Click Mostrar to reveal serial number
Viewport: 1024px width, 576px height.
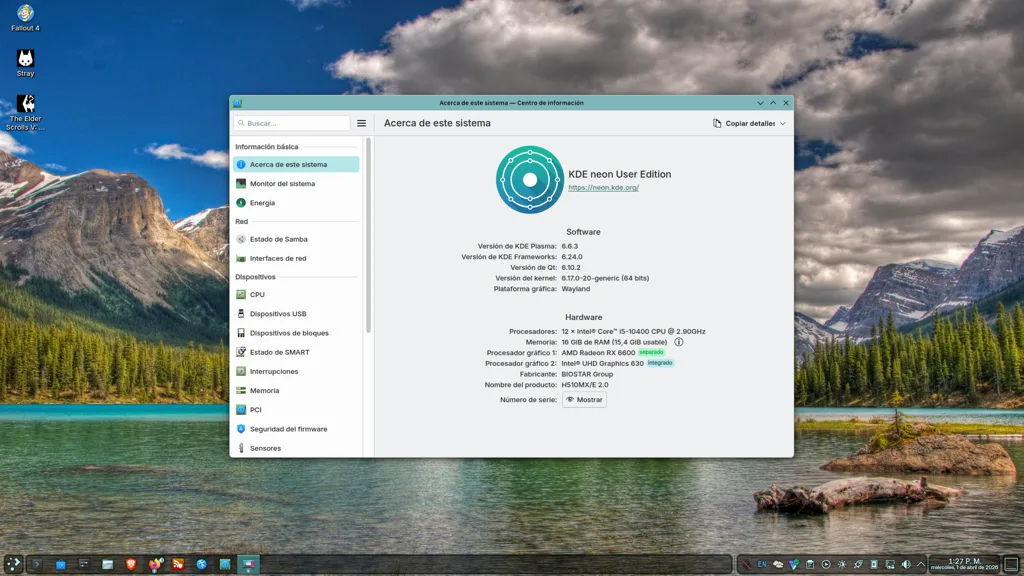pyautogui.click(x=584, y=400)
